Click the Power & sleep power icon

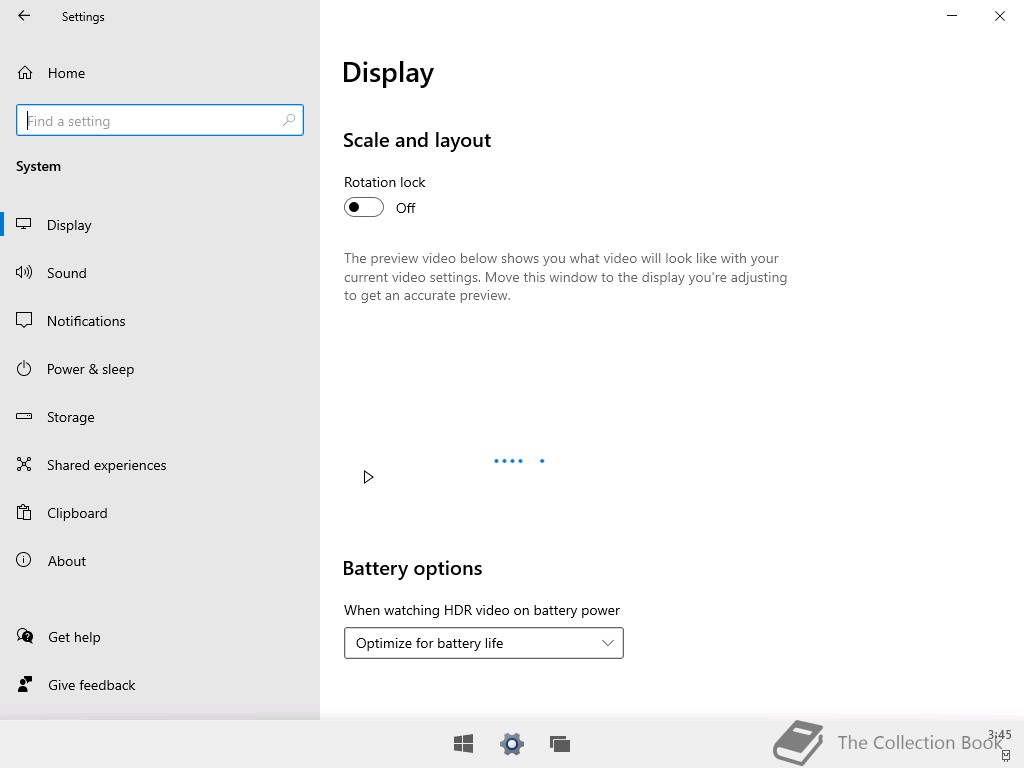coord(24,368)
